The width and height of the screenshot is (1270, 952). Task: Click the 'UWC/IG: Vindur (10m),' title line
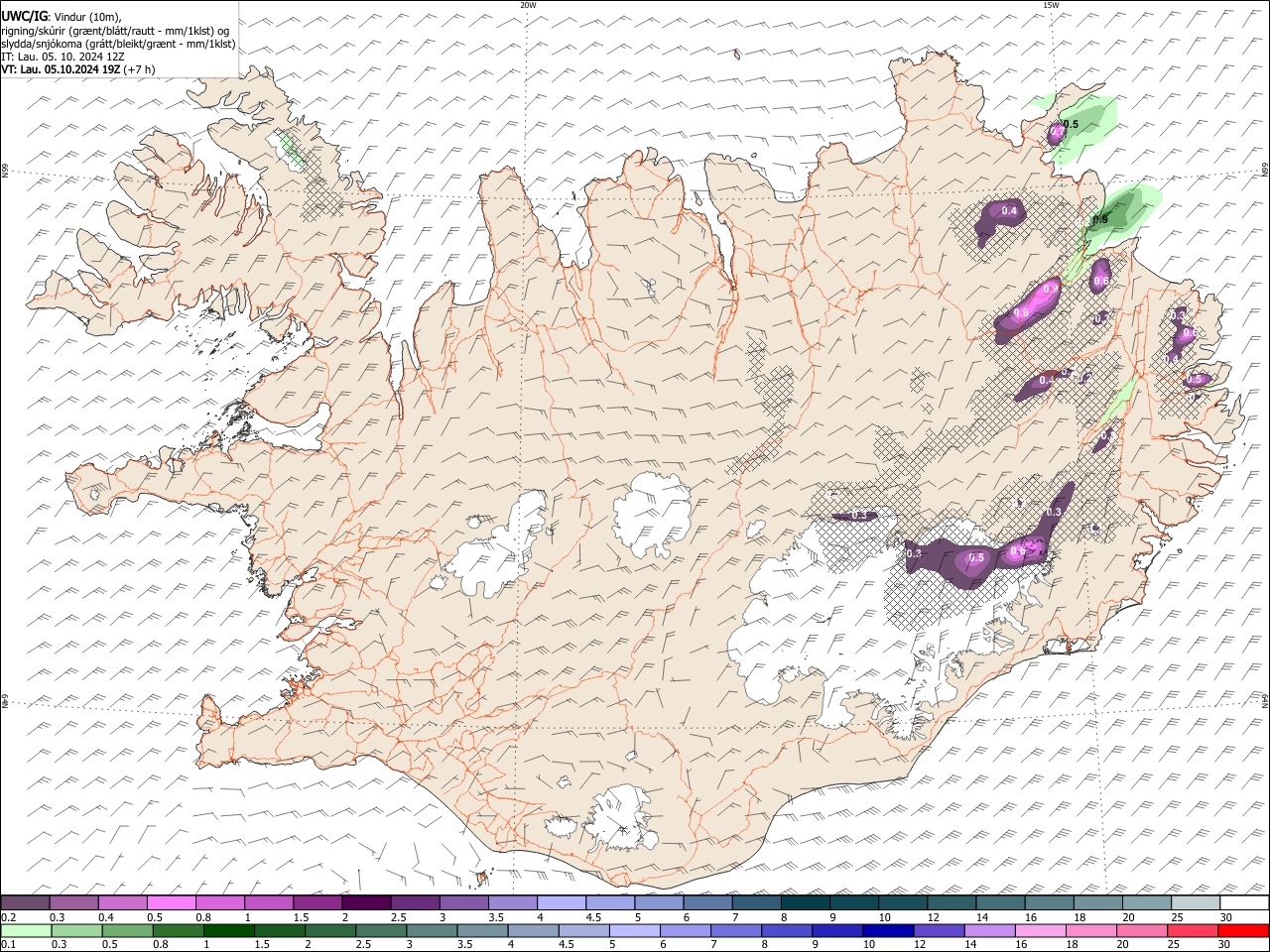point(62,17)
